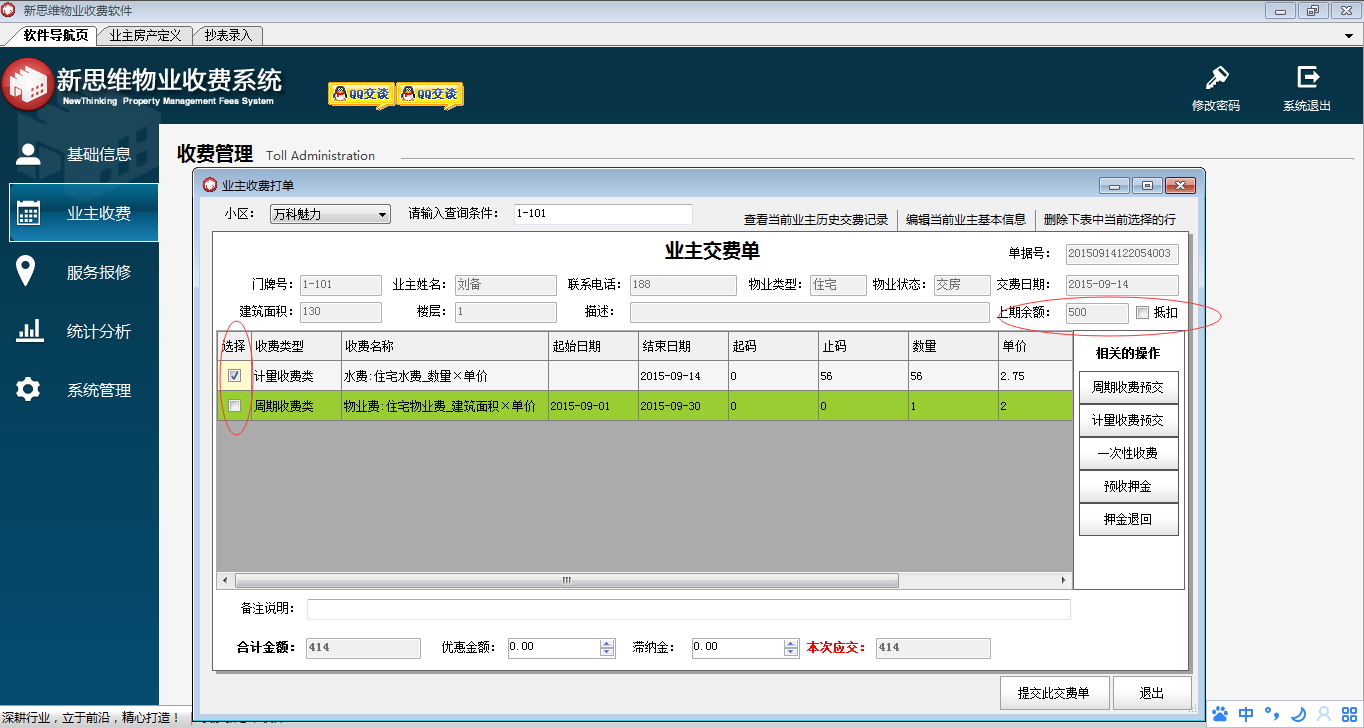Click 编辑当前业主基本信息

966,219
